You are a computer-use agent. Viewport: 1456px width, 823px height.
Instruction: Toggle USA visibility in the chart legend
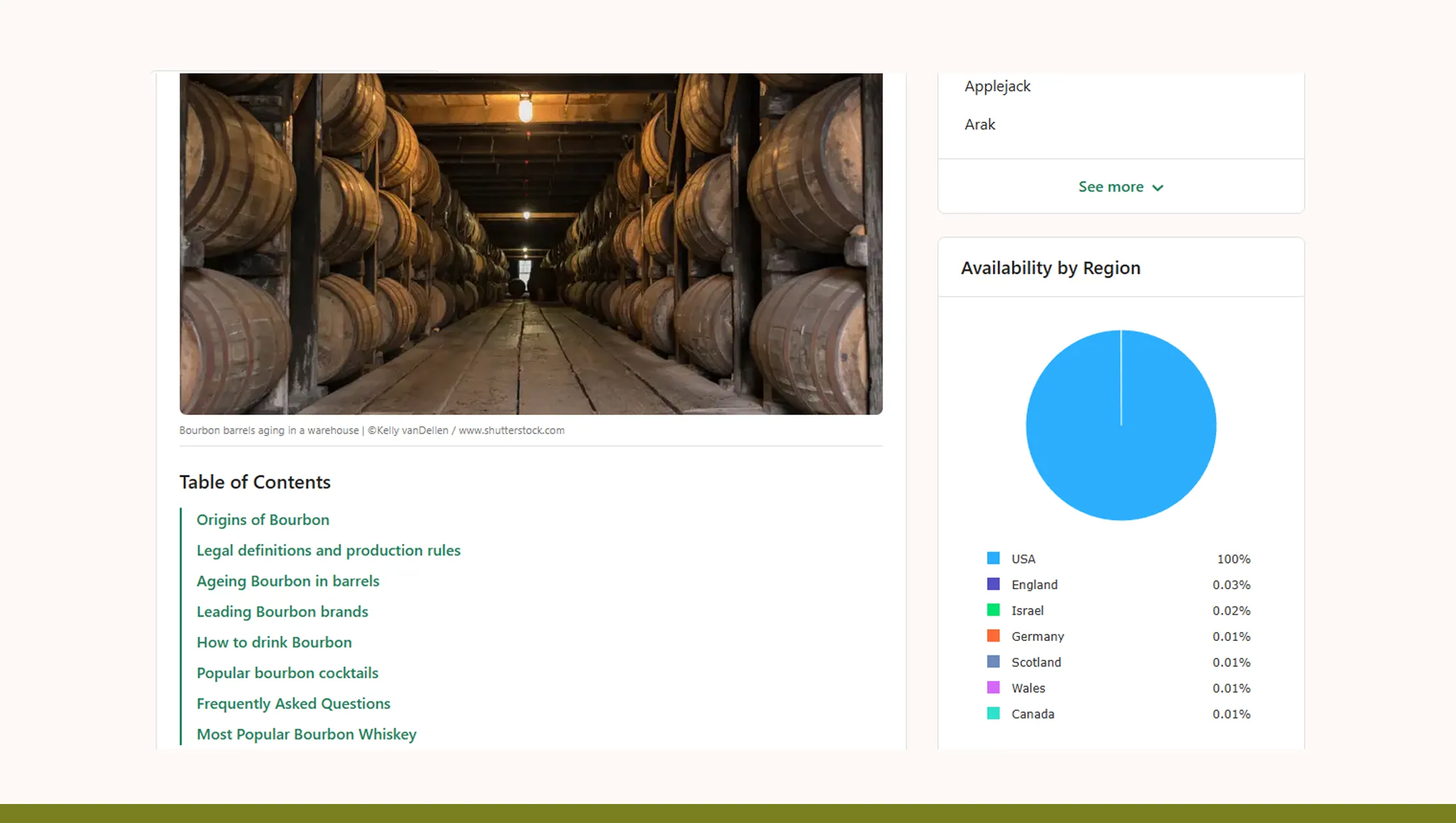pos(1022,558)
